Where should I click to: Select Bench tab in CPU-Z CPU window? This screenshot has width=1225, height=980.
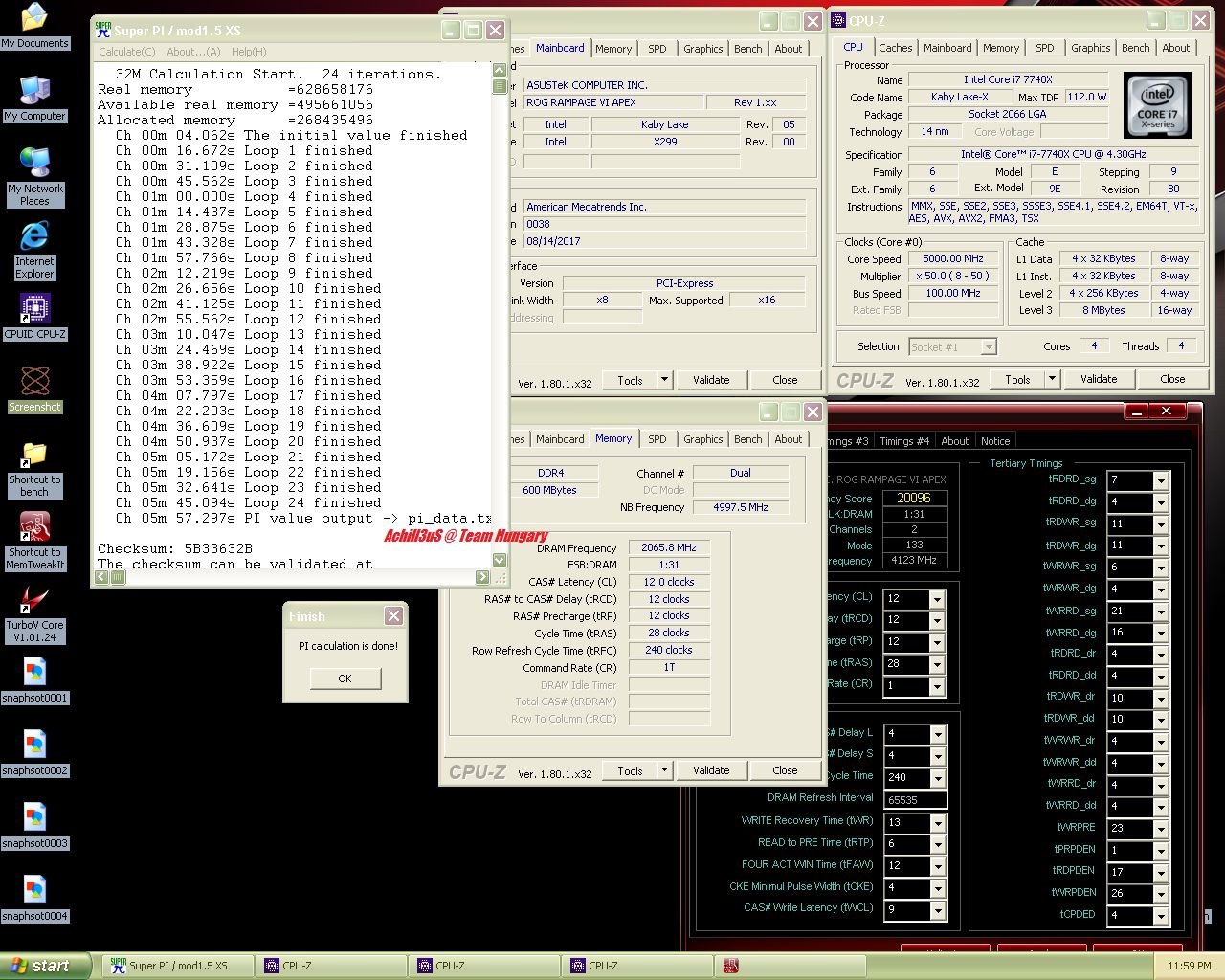coord(1136,48)
